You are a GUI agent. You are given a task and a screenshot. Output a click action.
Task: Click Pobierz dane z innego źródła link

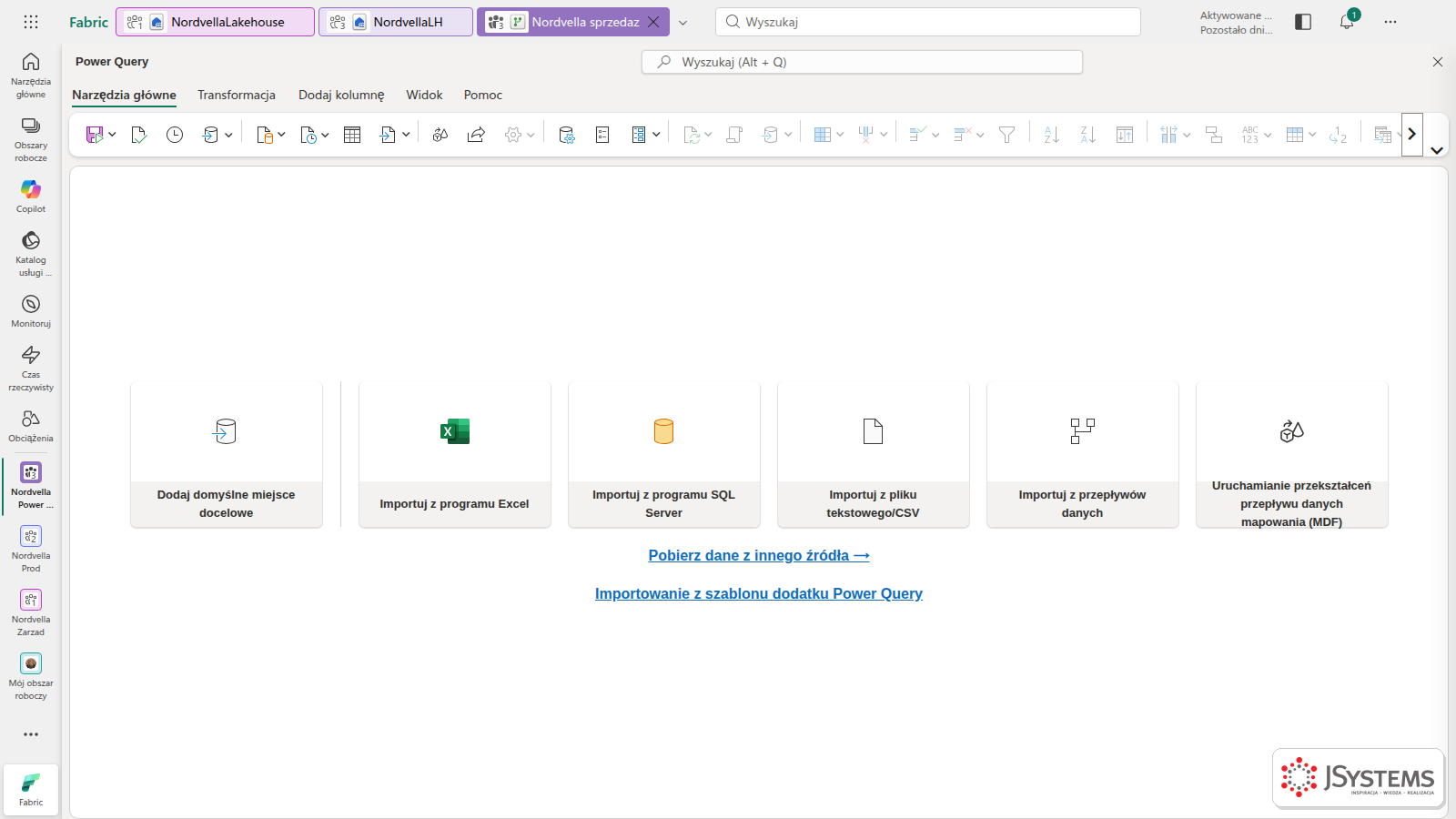(x=759, y=555)
